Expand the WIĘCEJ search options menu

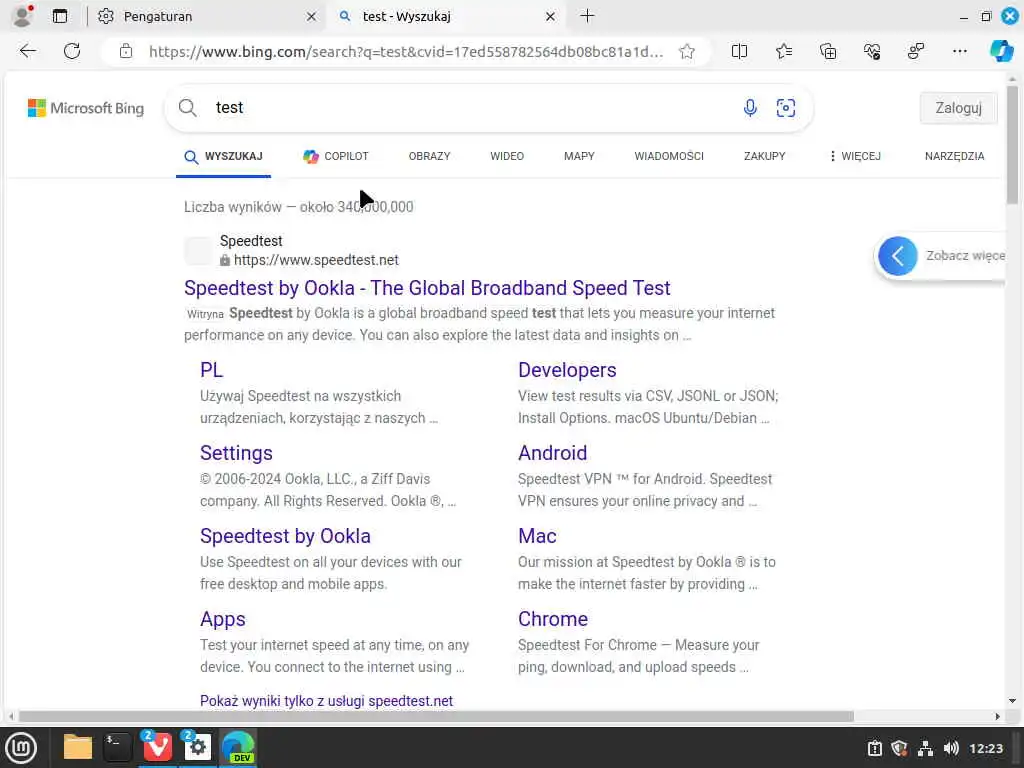[x=855, y=156]
